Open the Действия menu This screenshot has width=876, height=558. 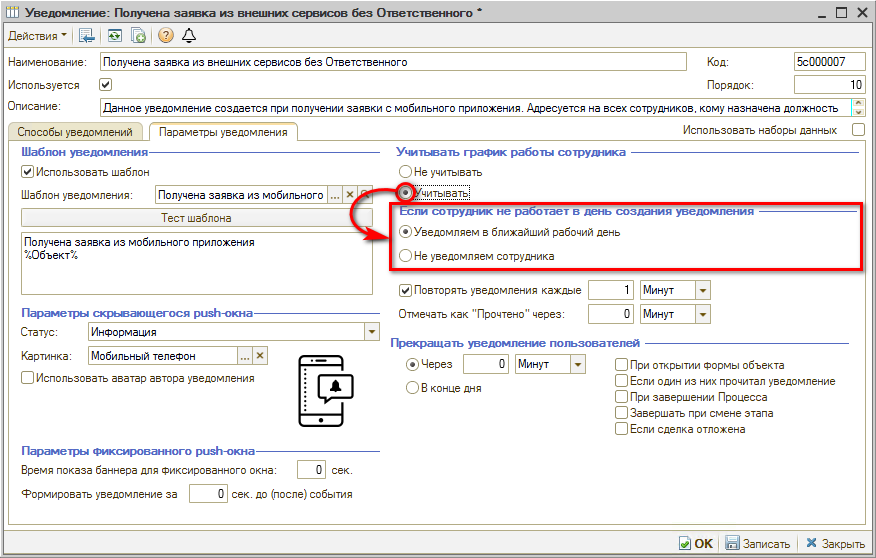click(38, 36)
